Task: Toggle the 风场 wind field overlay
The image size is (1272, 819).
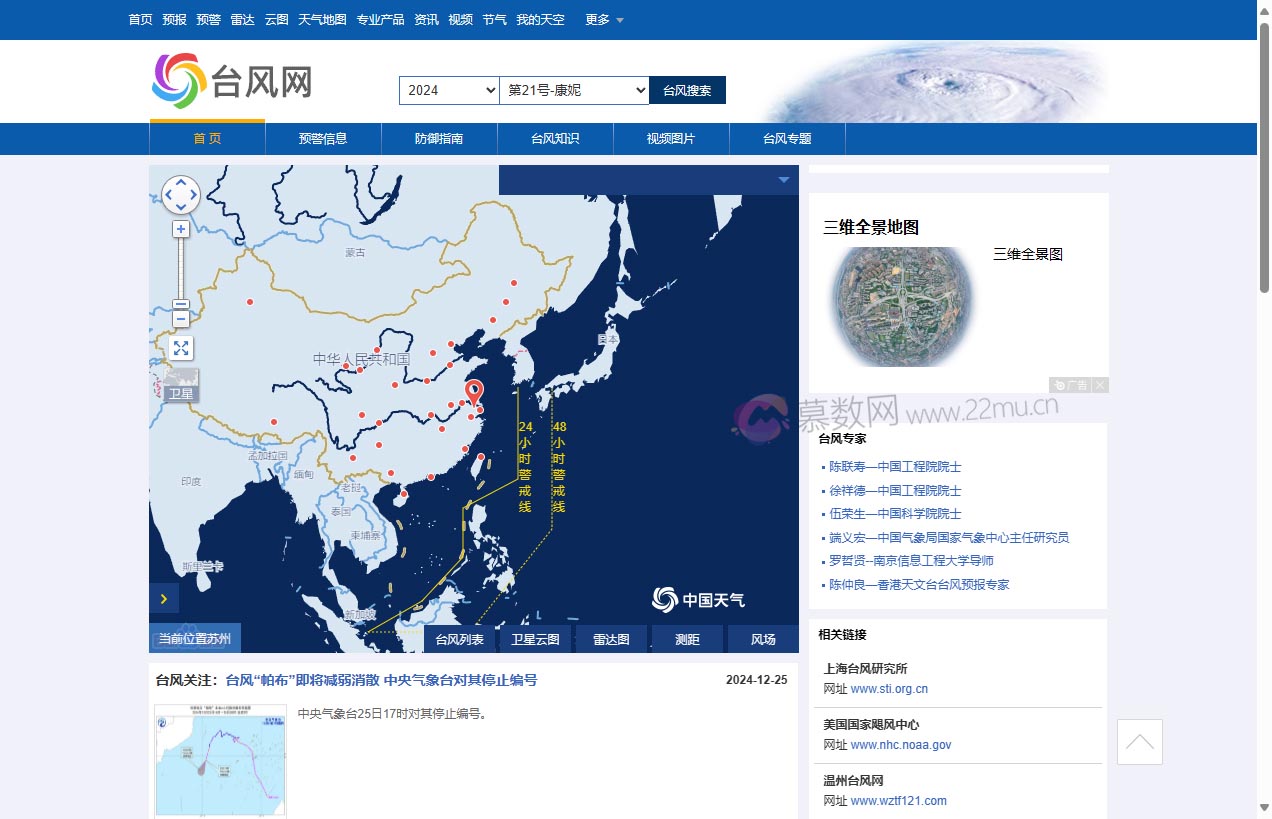Action: coord(763,639)
